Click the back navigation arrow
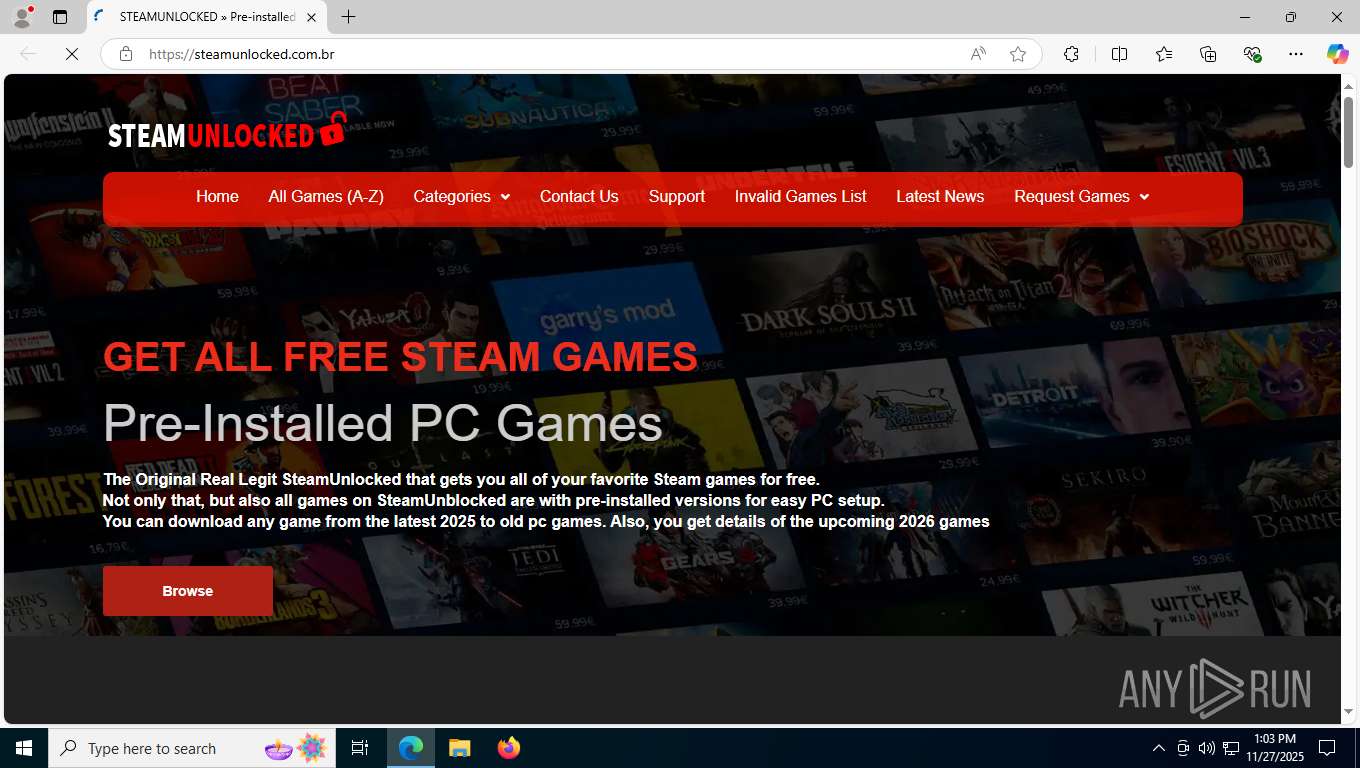 pos(28,54)
